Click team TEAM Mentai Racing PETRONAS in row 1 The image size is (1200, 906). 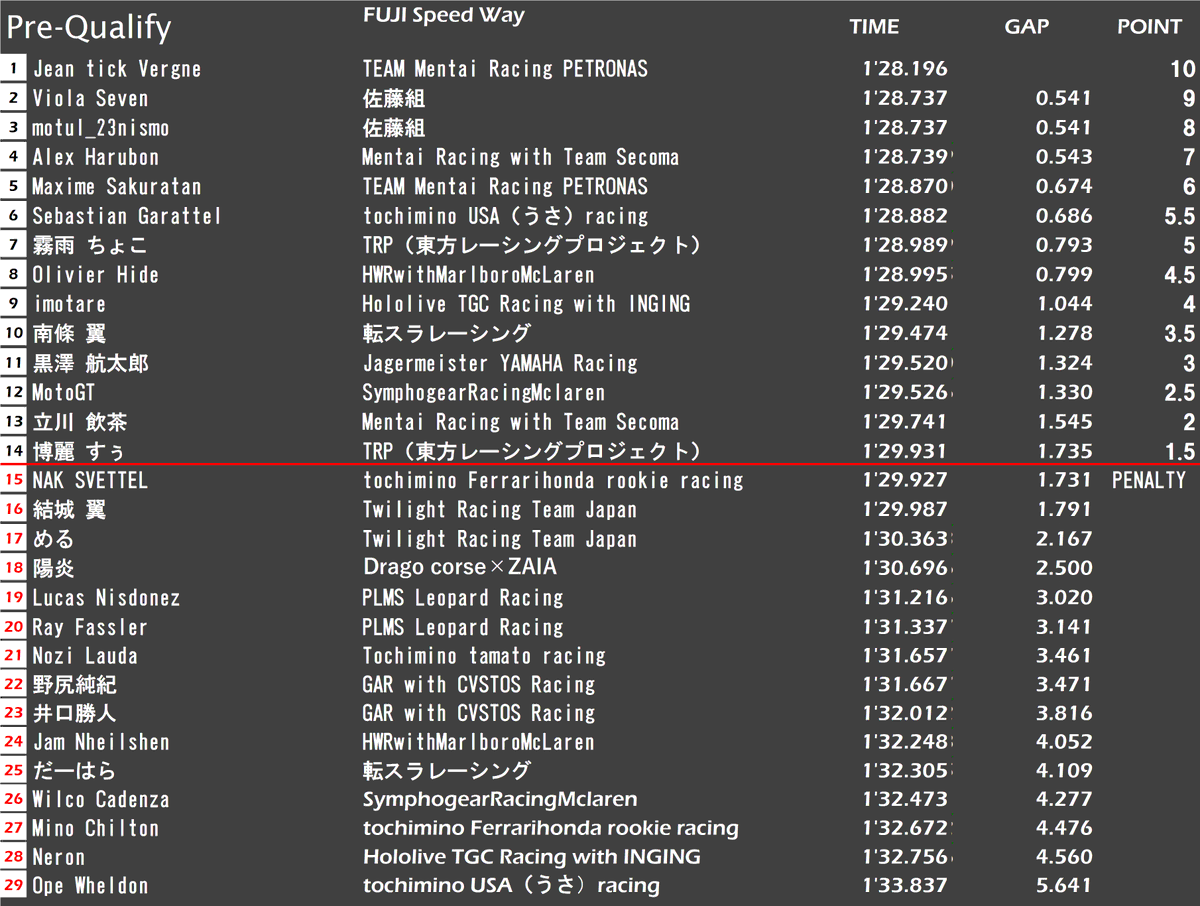(505, 69)
